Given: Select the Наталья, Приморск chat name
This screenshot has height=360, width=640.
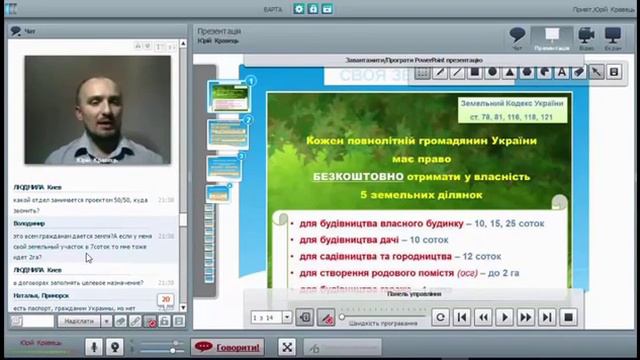Looking at the screenshot, I should tap(41, 295).
